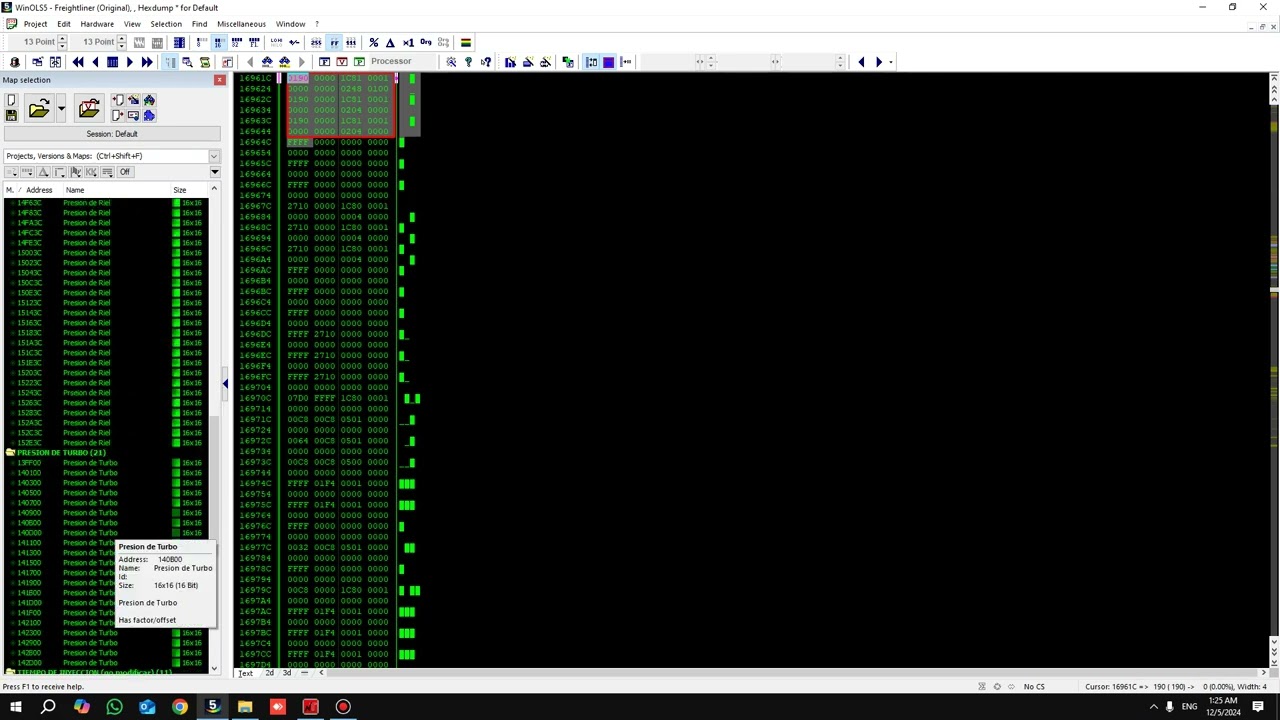Click the single right arrow after grid icon
Viewport: 1280px width, 720px height.
[x=129, y=62]
